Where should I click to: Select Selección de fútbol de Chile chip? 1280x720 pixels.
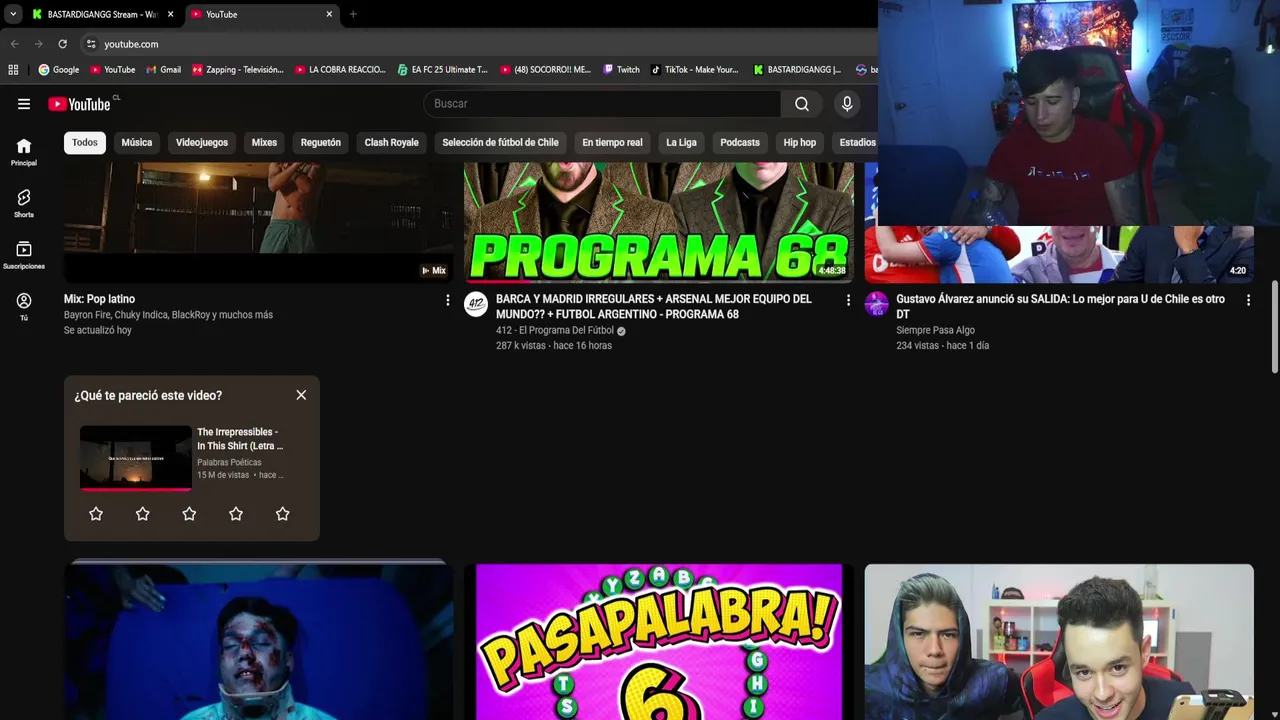coord(500,142)
